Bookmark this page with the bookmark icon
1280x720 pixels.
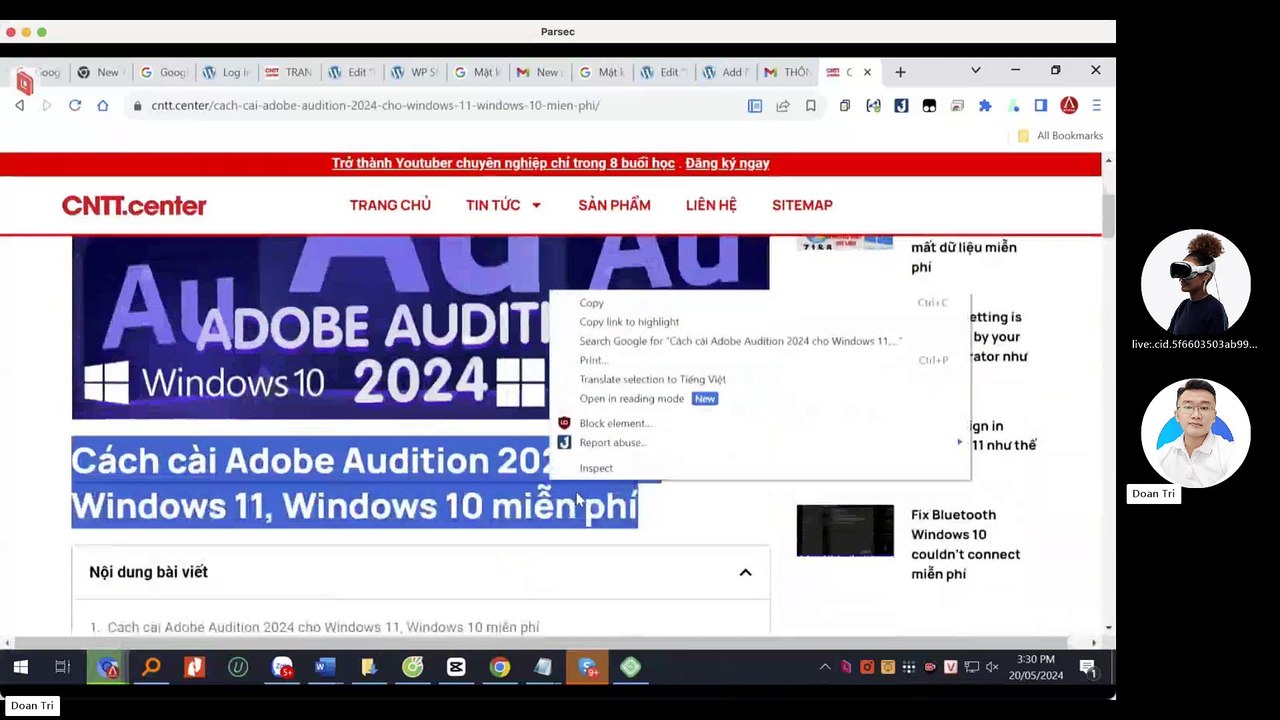click(811, 105)
